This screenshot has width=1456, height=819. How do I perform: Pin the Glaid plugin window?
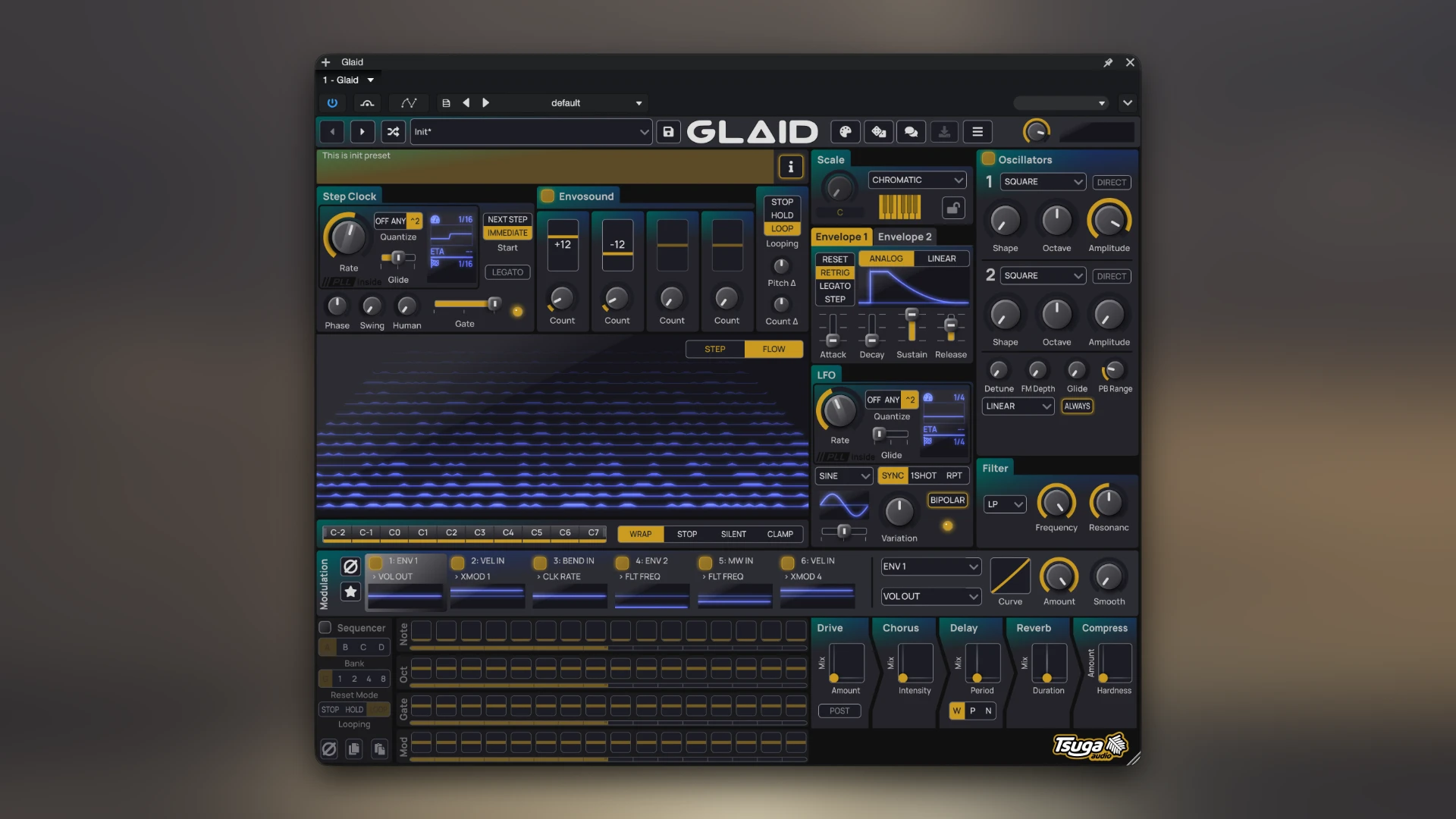click(1108, 62)
